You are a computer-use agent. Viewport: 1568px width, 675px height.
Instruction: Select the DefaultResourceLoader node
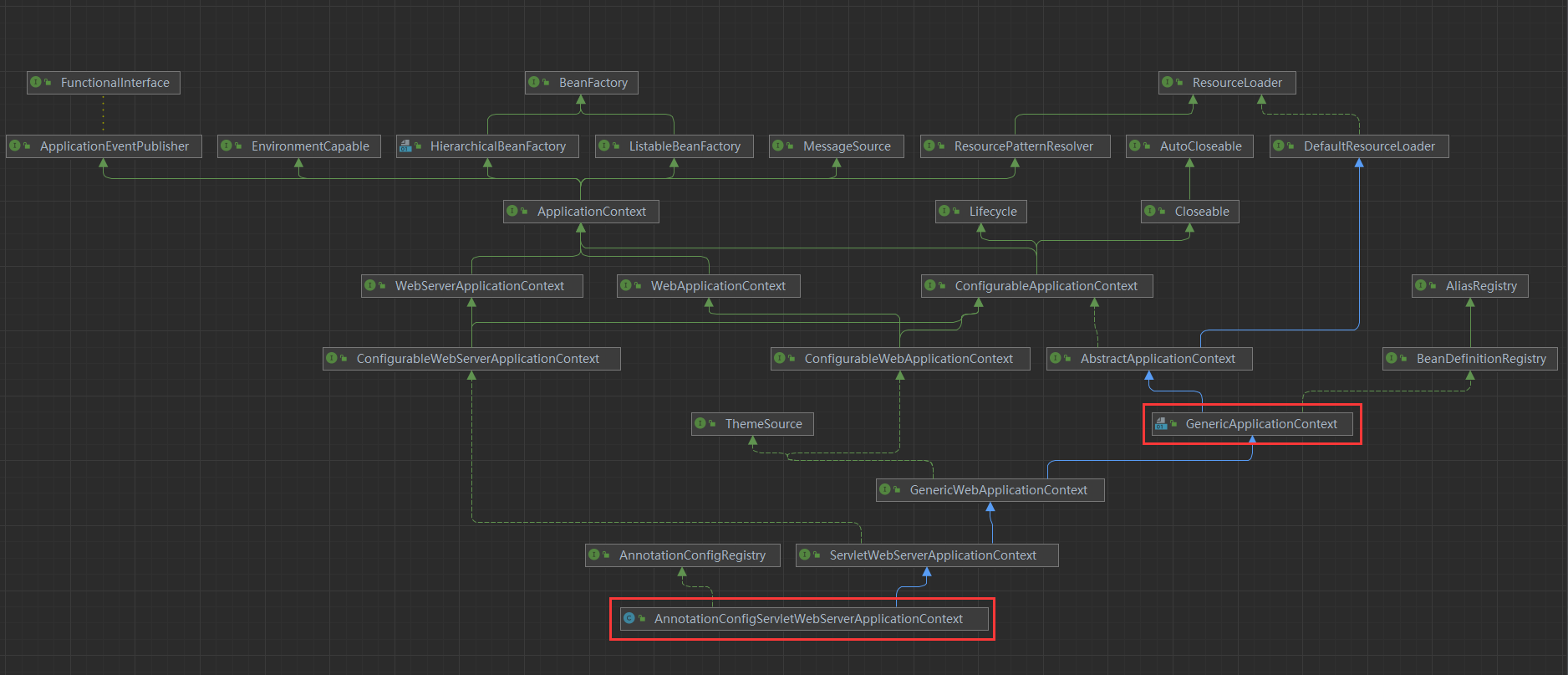coord(1359,146)
